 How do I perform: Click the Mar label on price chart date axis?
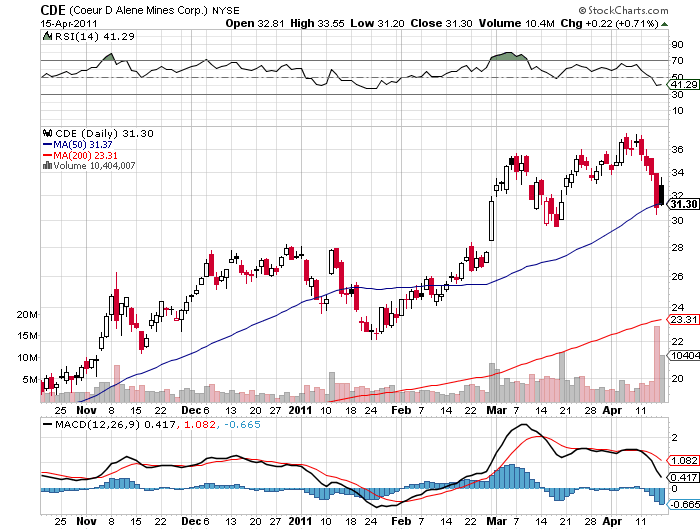[x=496, y=410]
